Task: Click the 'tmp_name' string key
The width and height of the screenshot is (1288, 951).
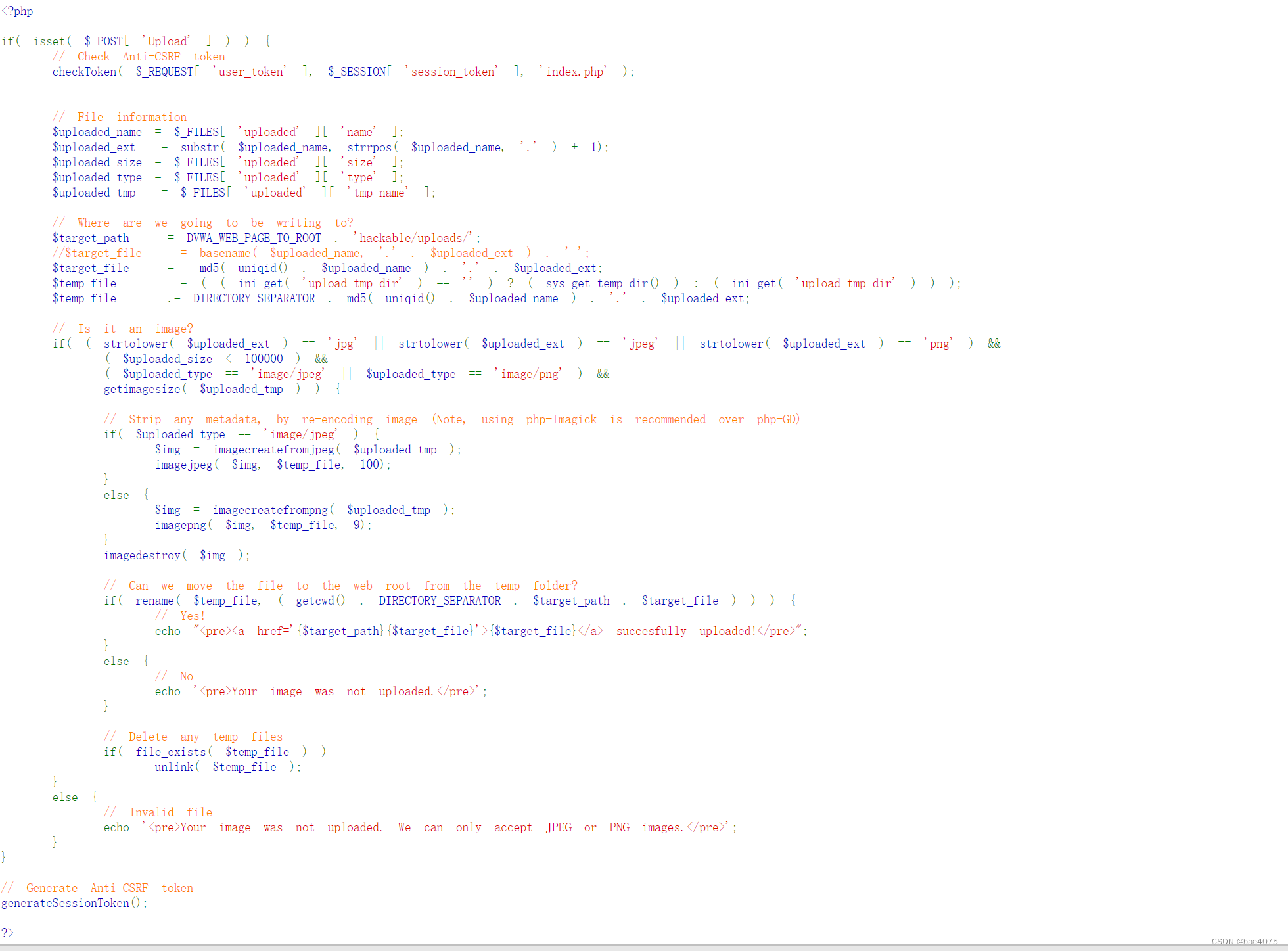Action: point(377,193)
